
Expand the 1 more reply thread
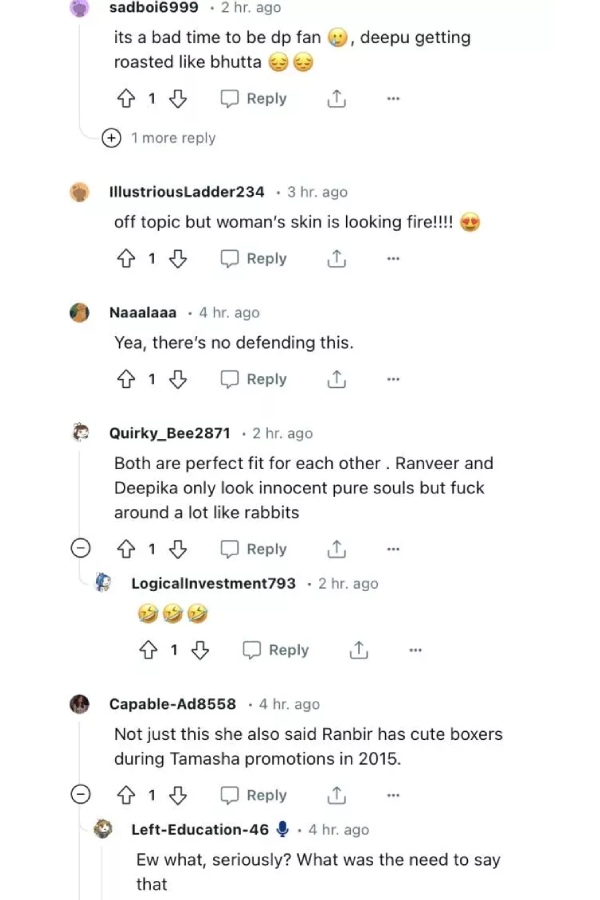pos(112,138)
